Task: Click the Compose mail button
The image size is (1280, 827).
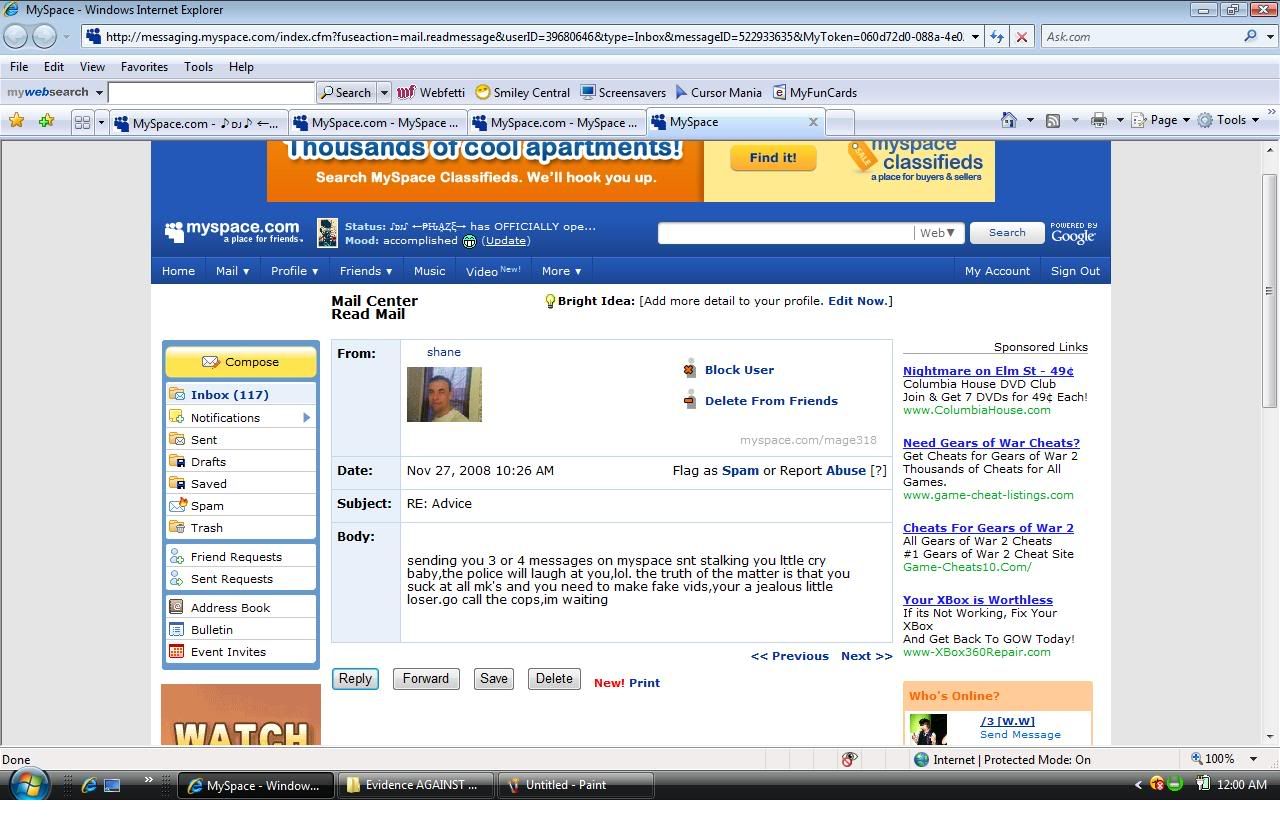Action: click(240, 362)
